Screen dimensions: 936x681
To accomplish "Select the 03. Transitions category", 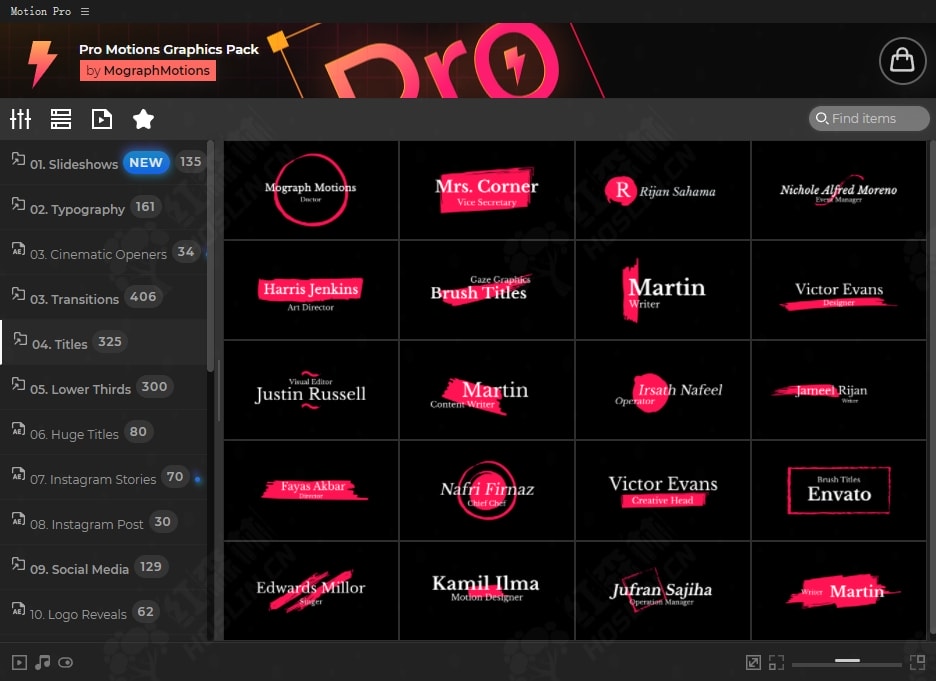I will (104, 297).
